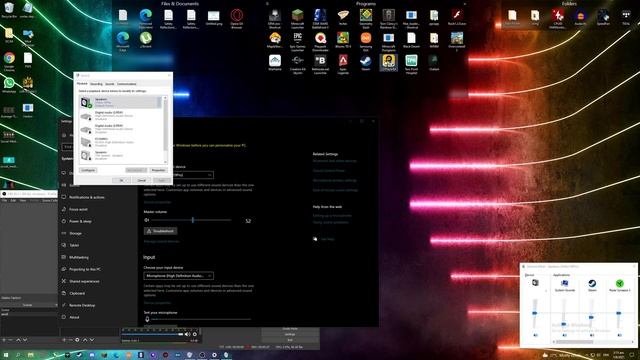Open Minecraft Launcher icon

click(x=298, y=19)
